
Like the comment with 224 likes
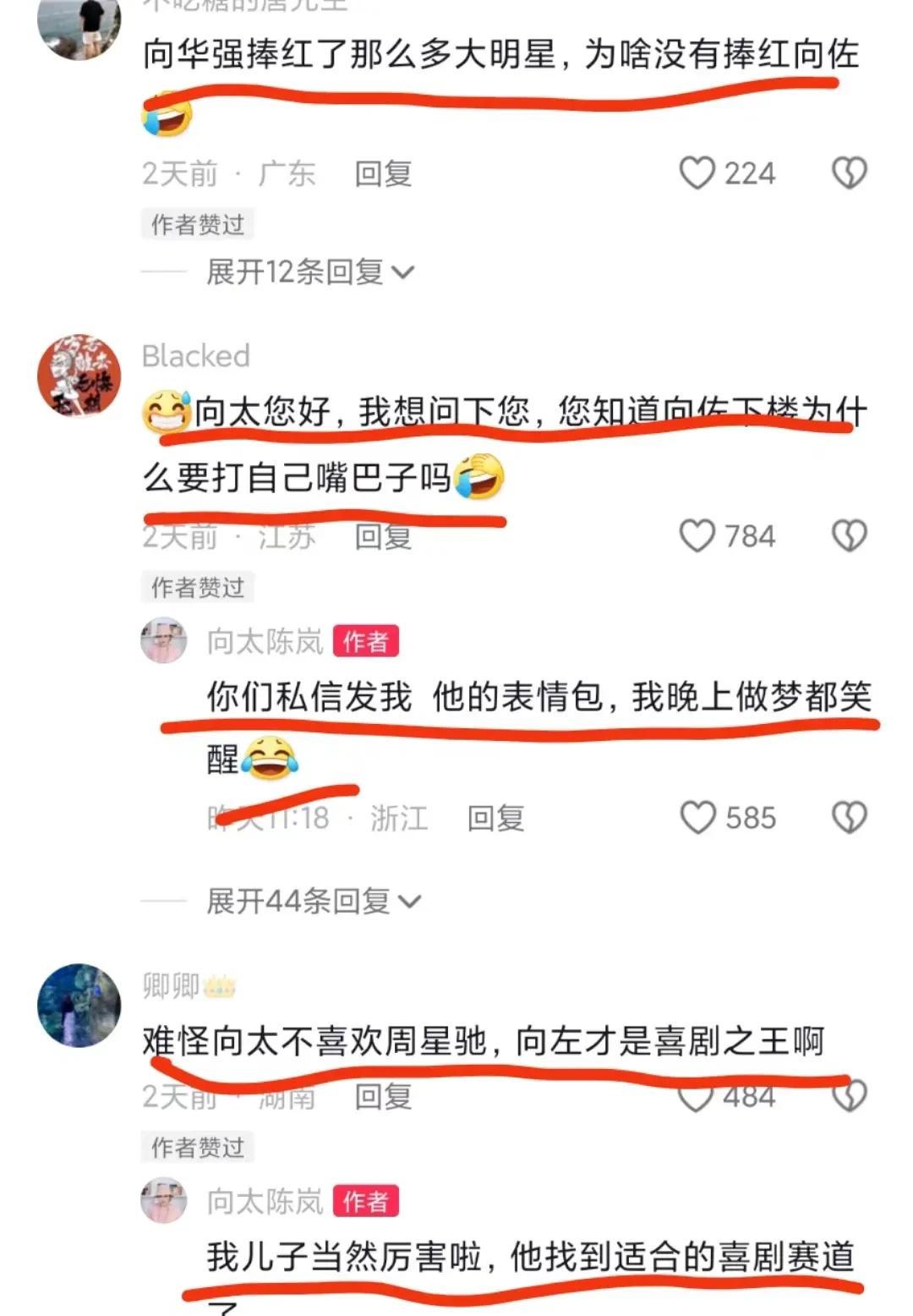pyautogui.click(x=697, y=173)
